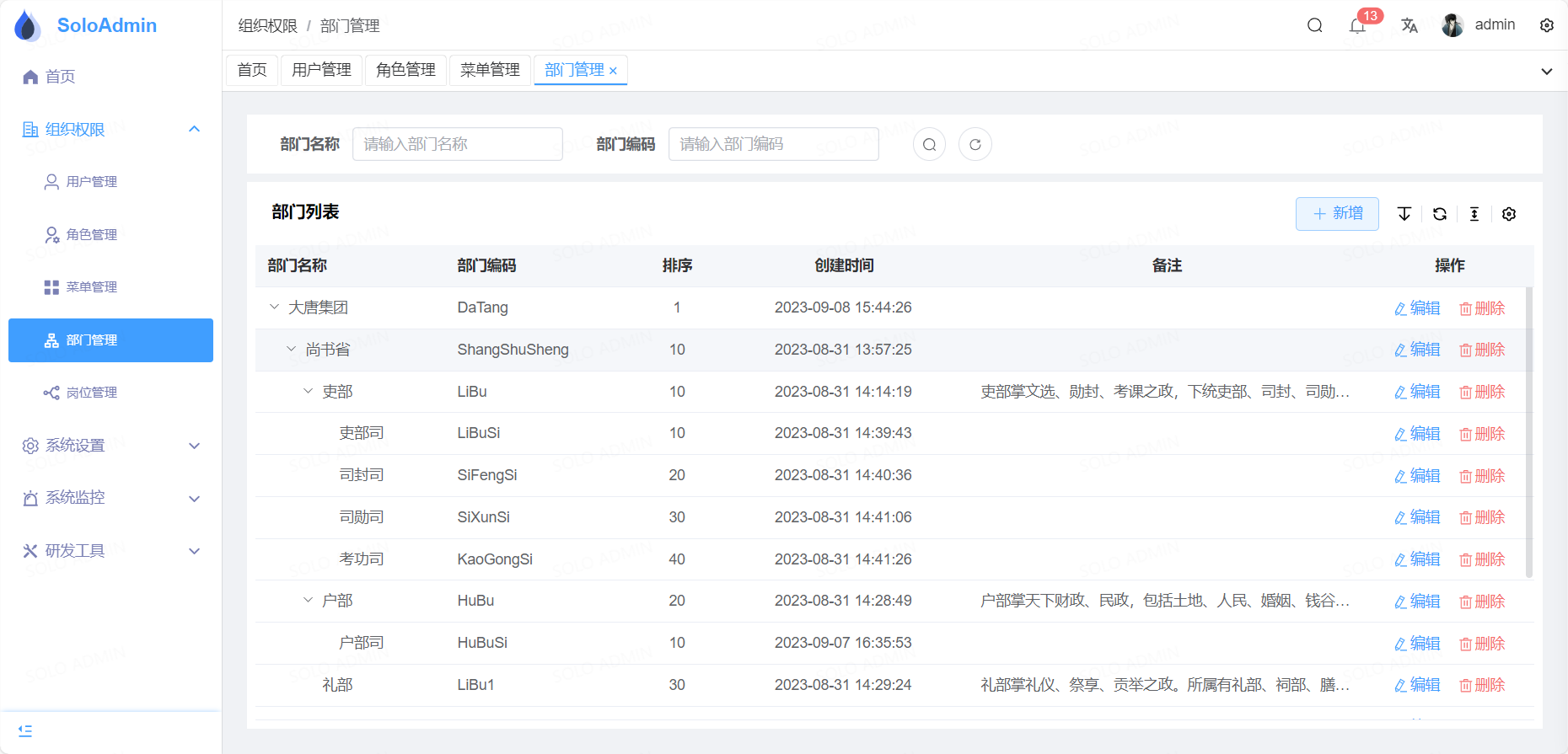The width and height of the screenshot is (1568, 754).
Task: Click the 新增 button
Action: [x=1337, y=214]
